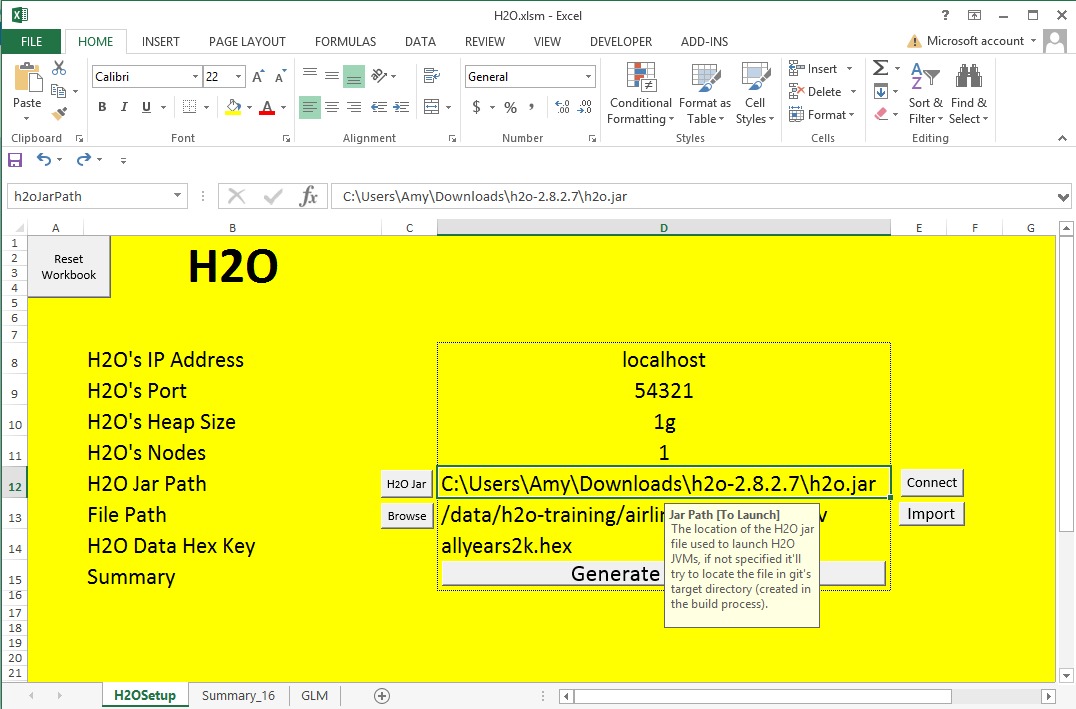Viewport: 1076px width, 709px height.
Task: Select the localhost IP address cell
Action: point(663,360)
